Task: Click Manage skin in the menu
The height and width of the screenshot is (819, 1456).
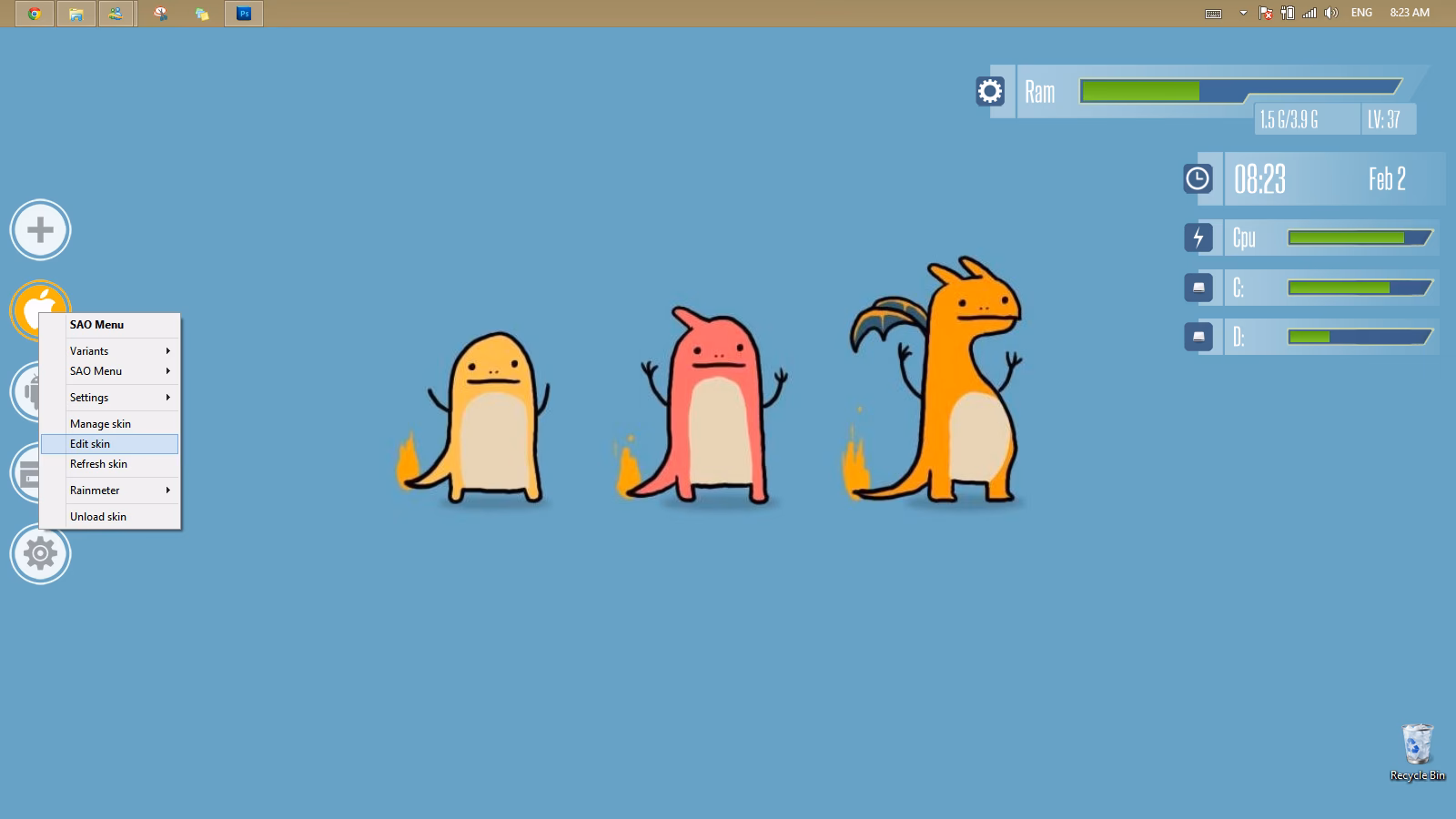Action: click(100, 423)
